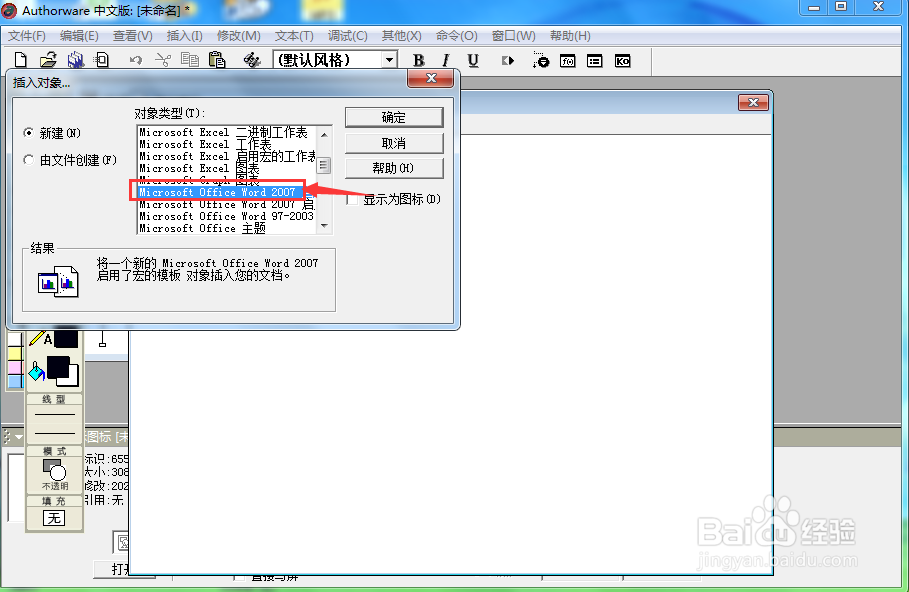Close the presentation window behind dialog
909x592 pixels.
753,103
